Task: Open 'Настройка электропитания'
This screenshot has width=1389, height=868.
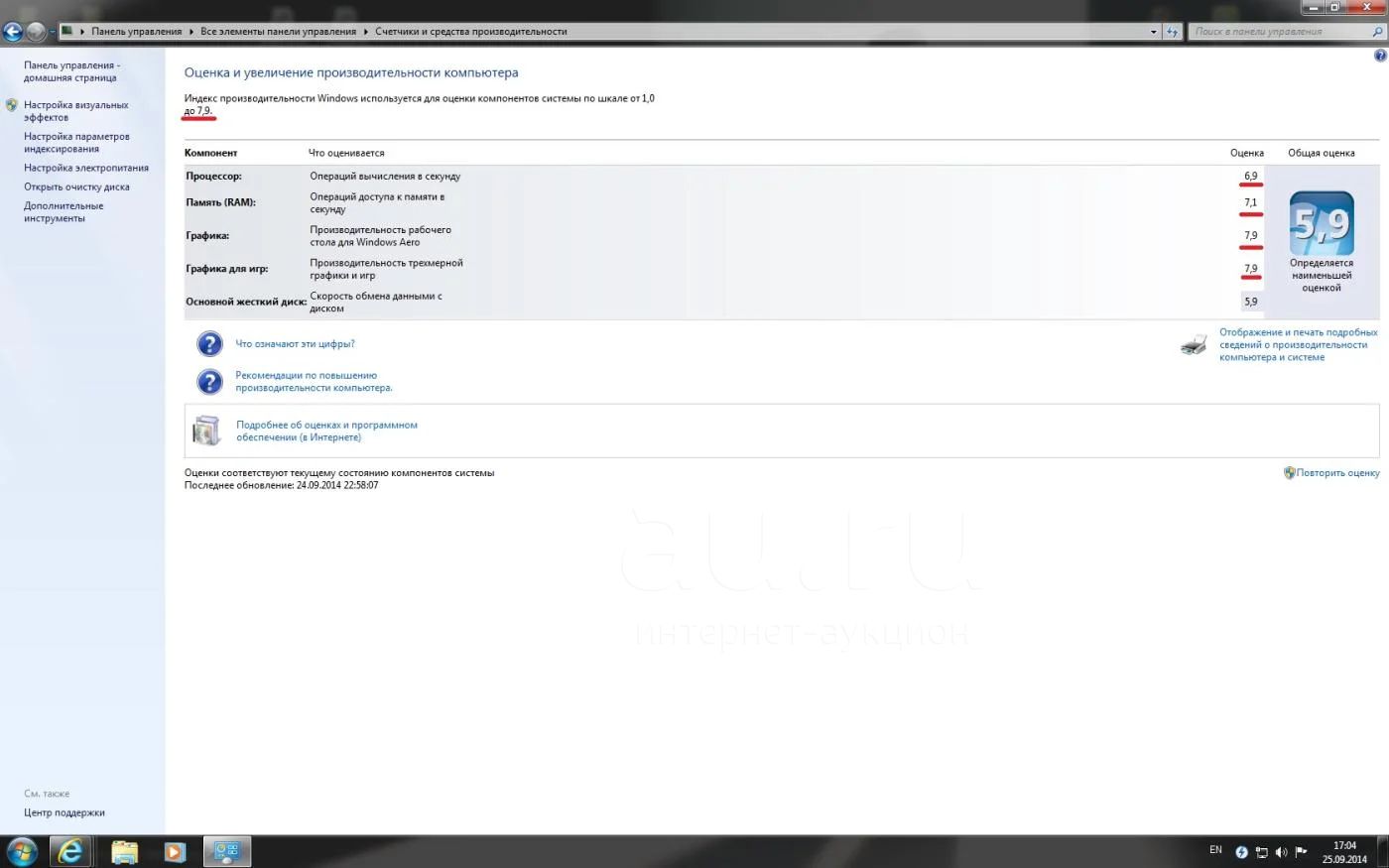Action: [86, 168]
